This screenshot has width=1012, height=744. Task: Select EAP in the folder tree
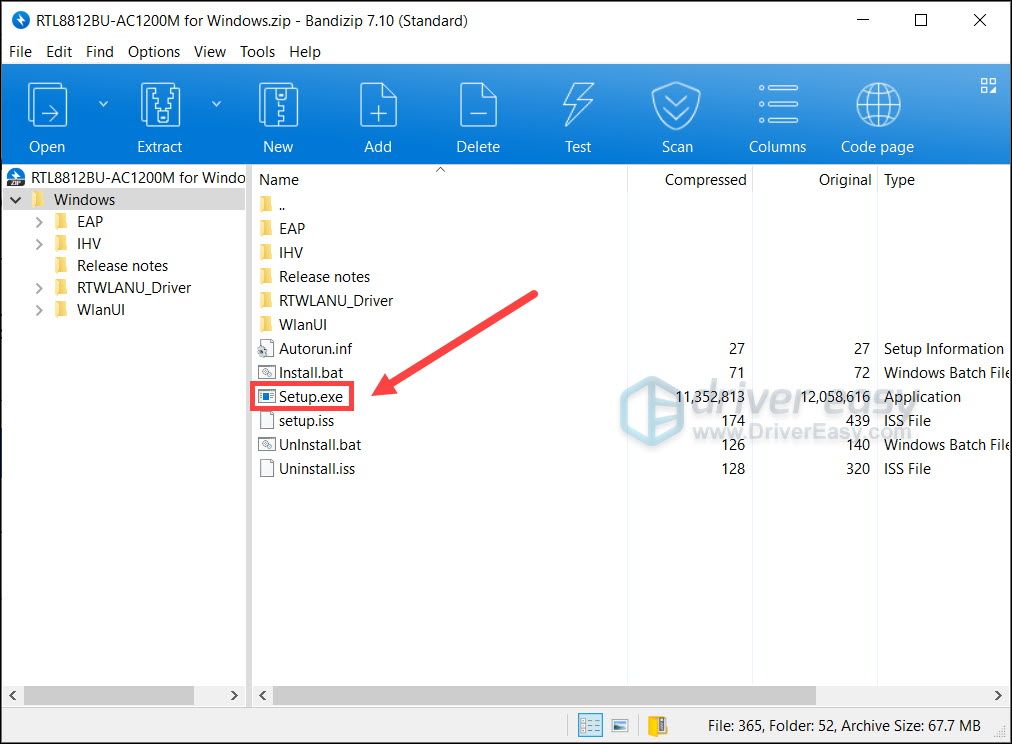(x=90, y=222)
